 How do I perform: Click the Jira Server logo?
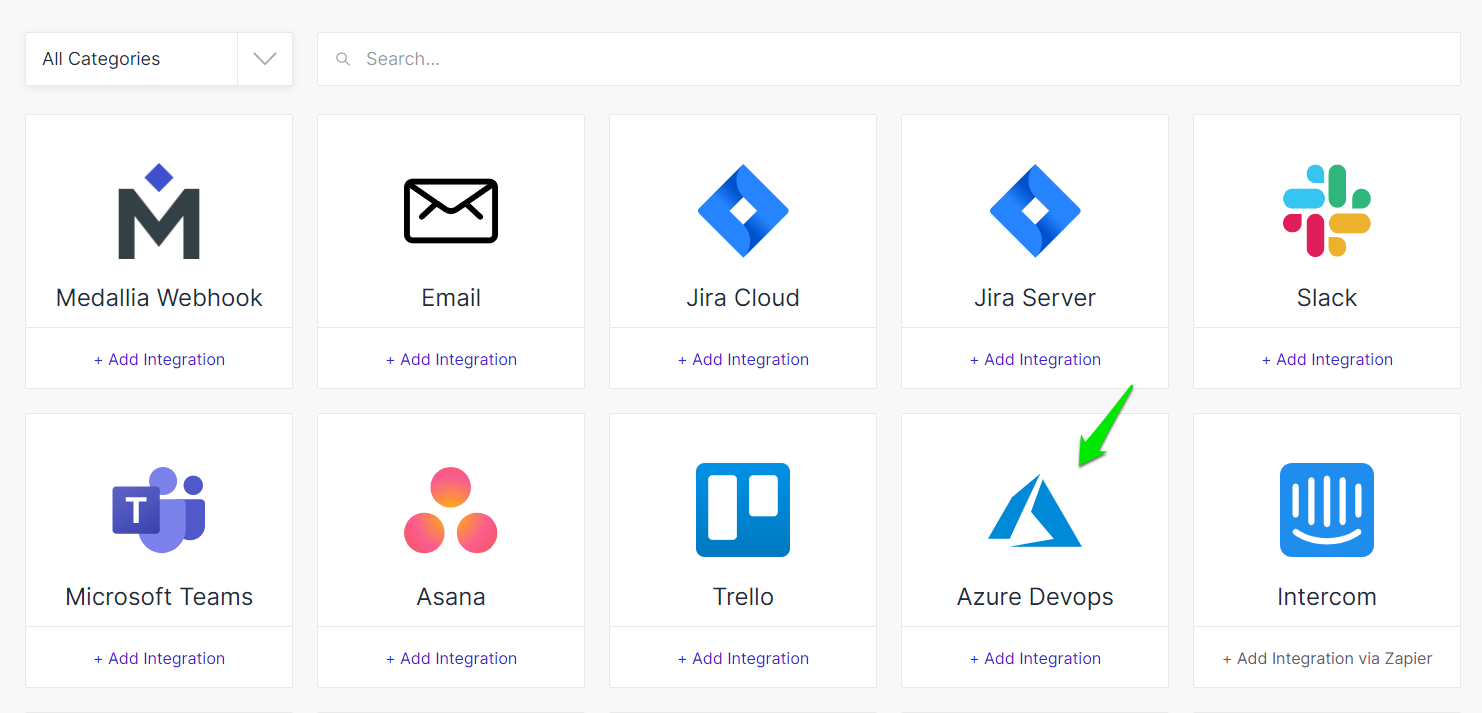pyautogui.click(x=1035, y=211)
